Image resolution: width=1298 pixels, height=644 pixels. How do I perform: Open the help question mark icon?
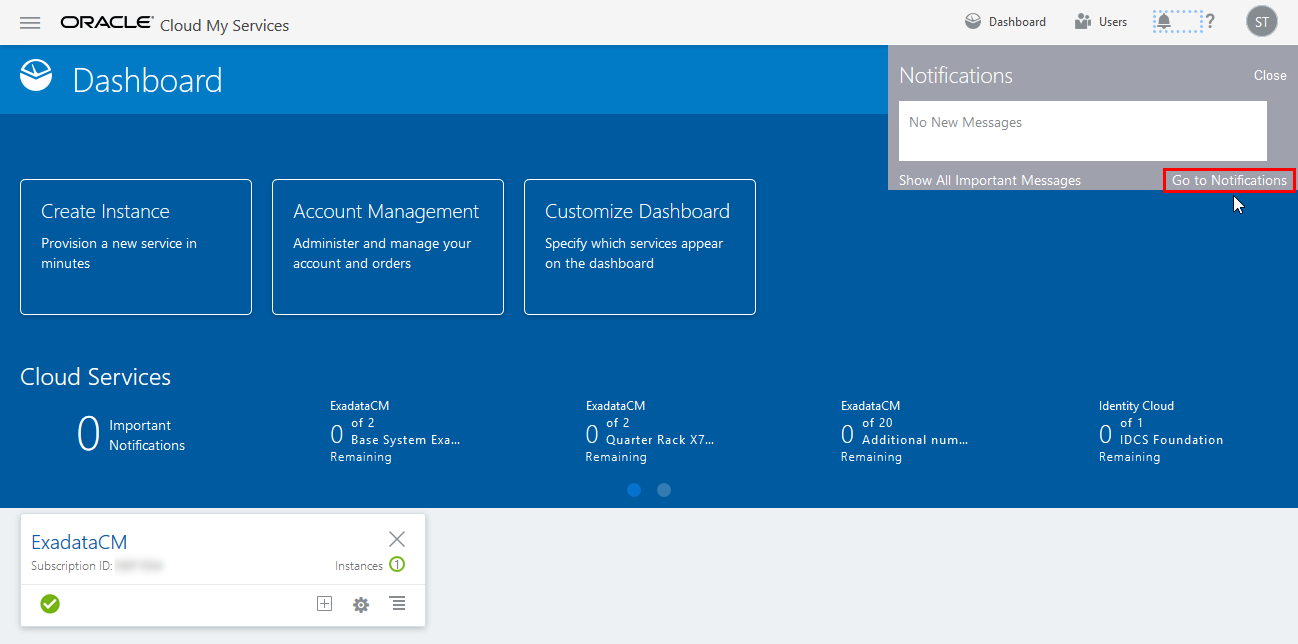tap(1210, 21)
